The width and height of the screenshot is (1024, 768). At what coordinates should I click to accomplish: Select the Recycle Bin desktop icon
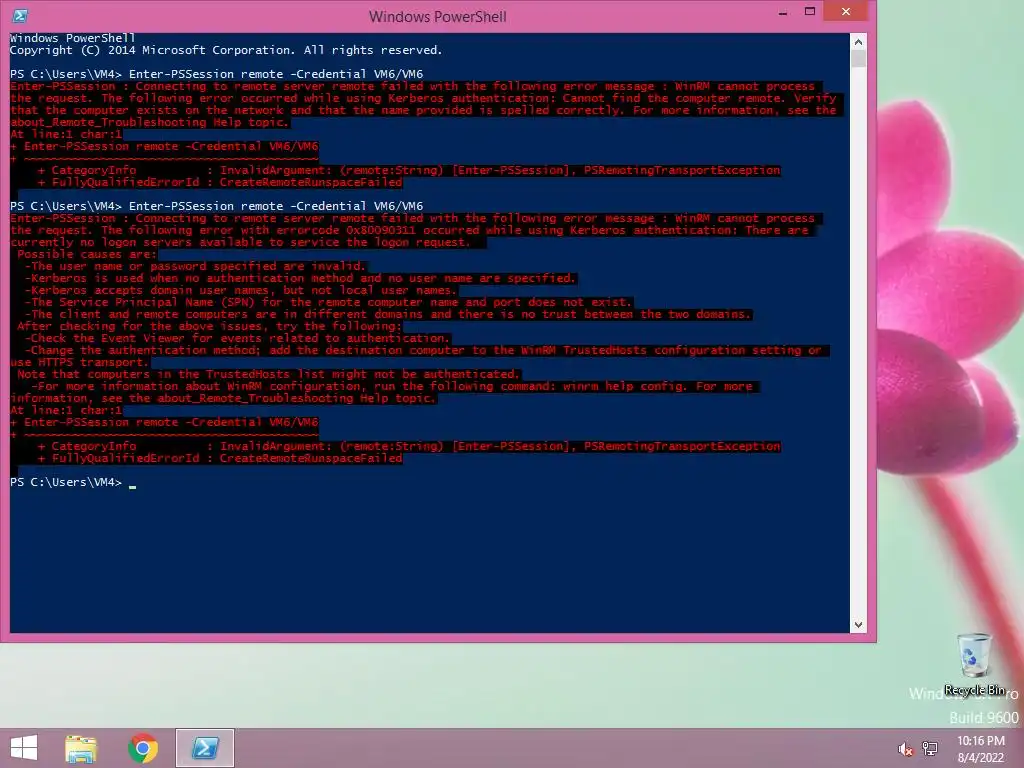974,664
